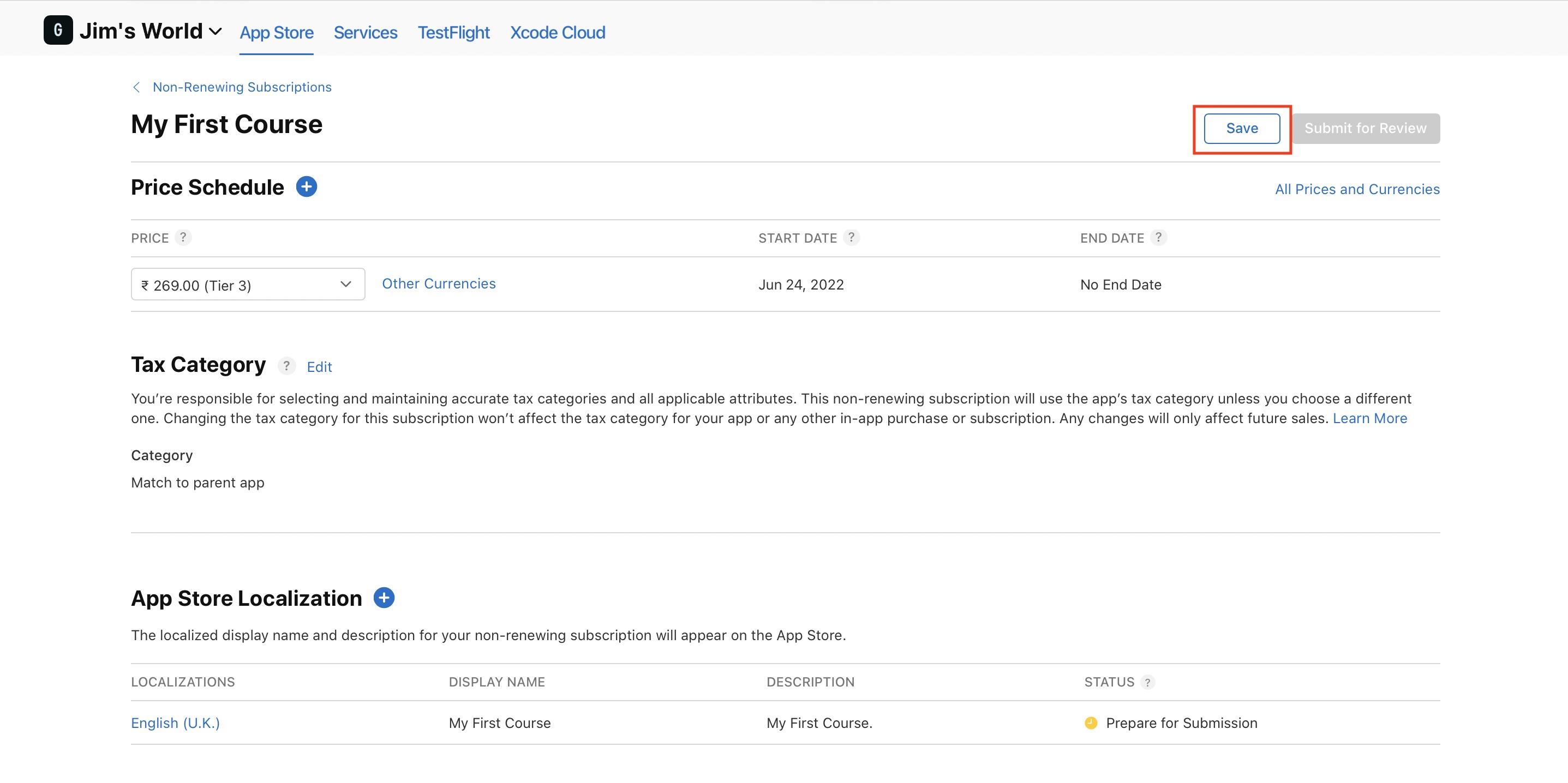Open the English (U.K.) localization

(x=175, y=723)
